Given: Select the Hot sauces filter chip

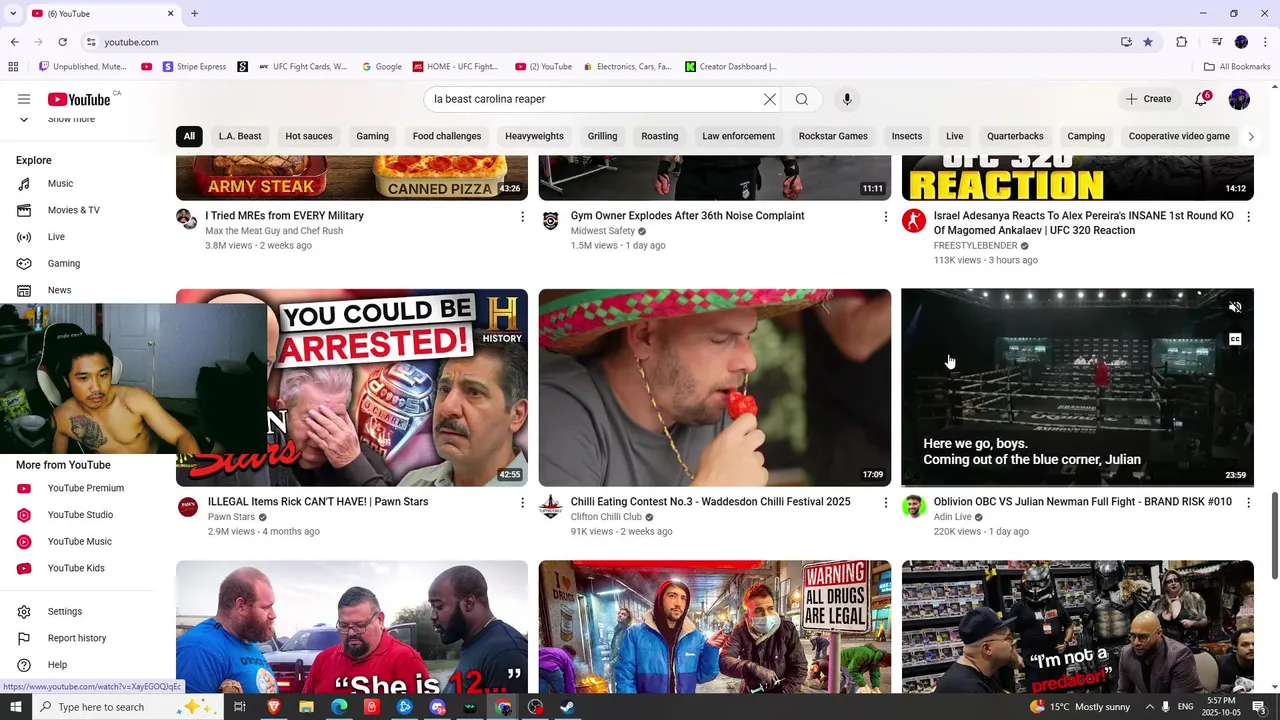Looking at the screenshot, I should pyautogui.click(x=309, y=136).
